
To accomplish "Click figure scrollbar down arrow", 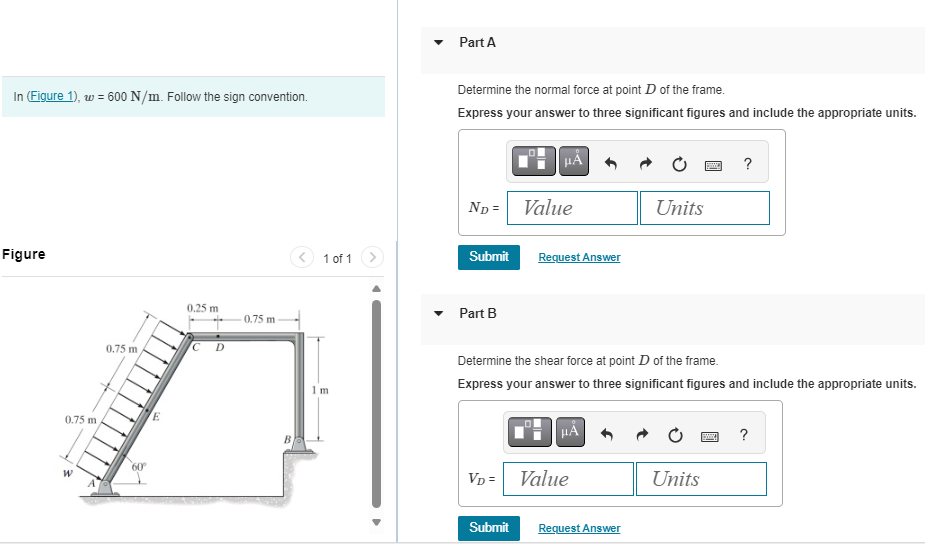I will coord(376,522).
